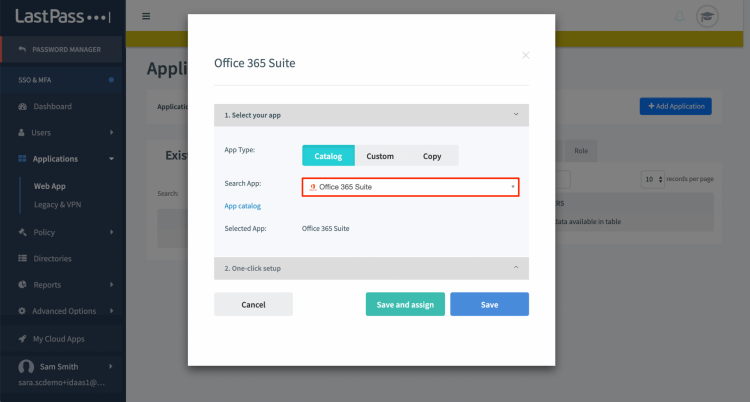This screenshot has height=402, width=750.
Task: Click the SSO & MFA blue dot
Action: coord(111,80)
